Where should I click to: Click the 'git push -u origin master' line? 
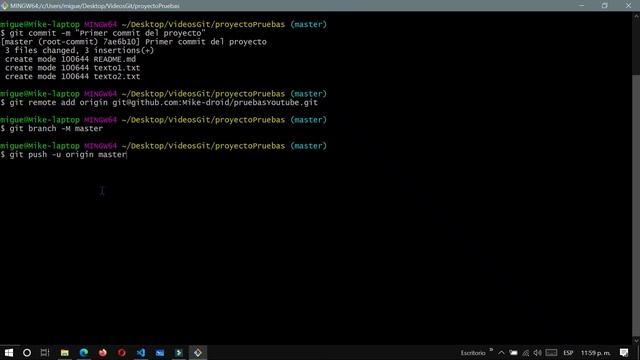coord(64,155)
